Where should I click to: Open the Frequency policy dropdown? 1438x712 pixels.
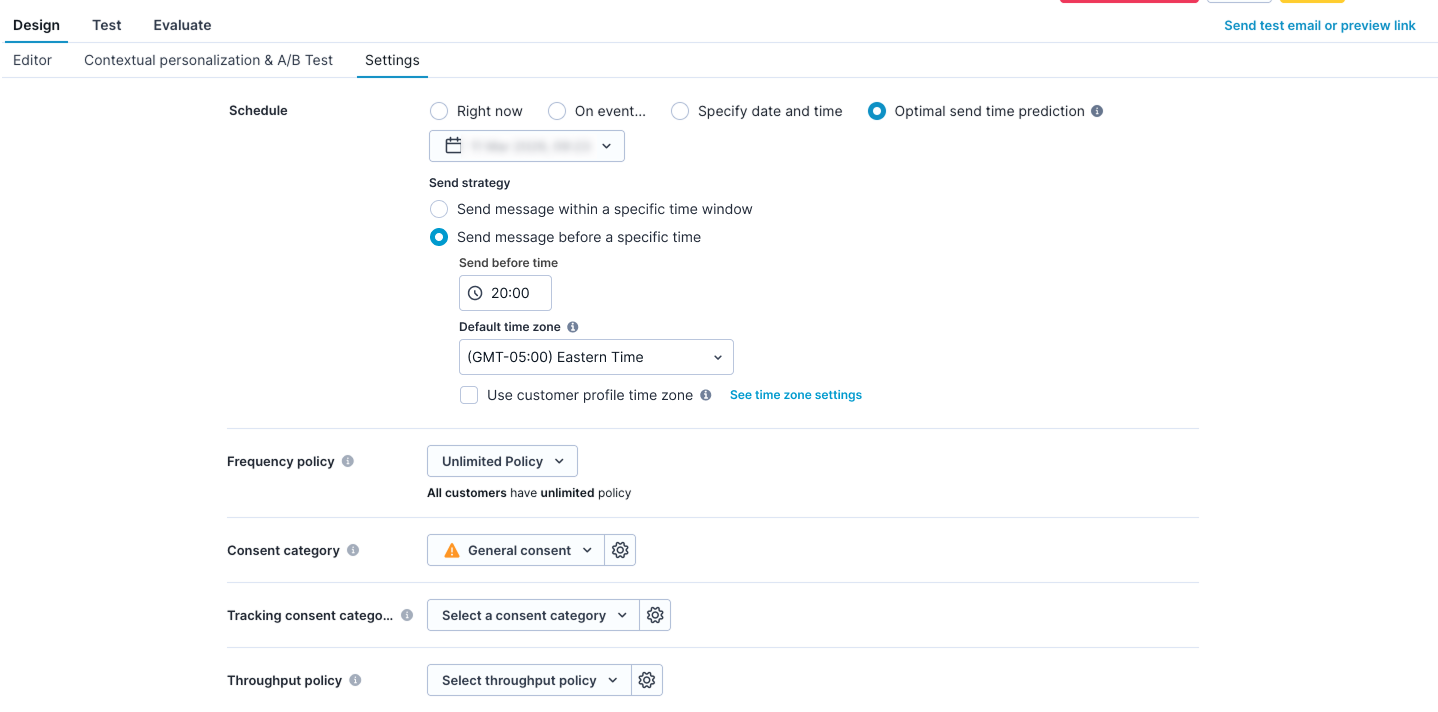pos(502,460)
